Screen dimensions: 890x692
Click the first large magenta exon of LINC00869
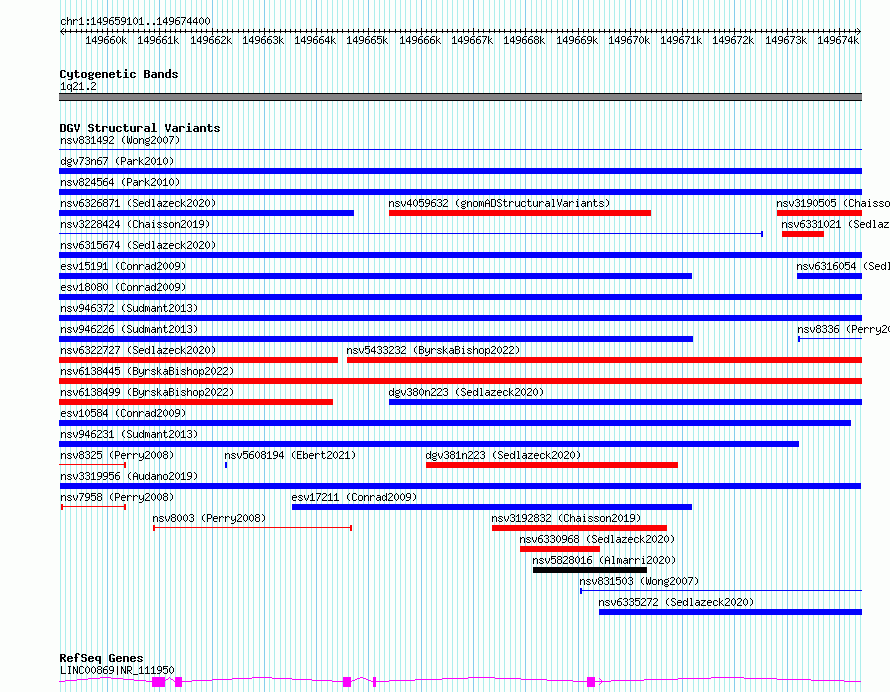pyautogui.click(x=158, y=682)
